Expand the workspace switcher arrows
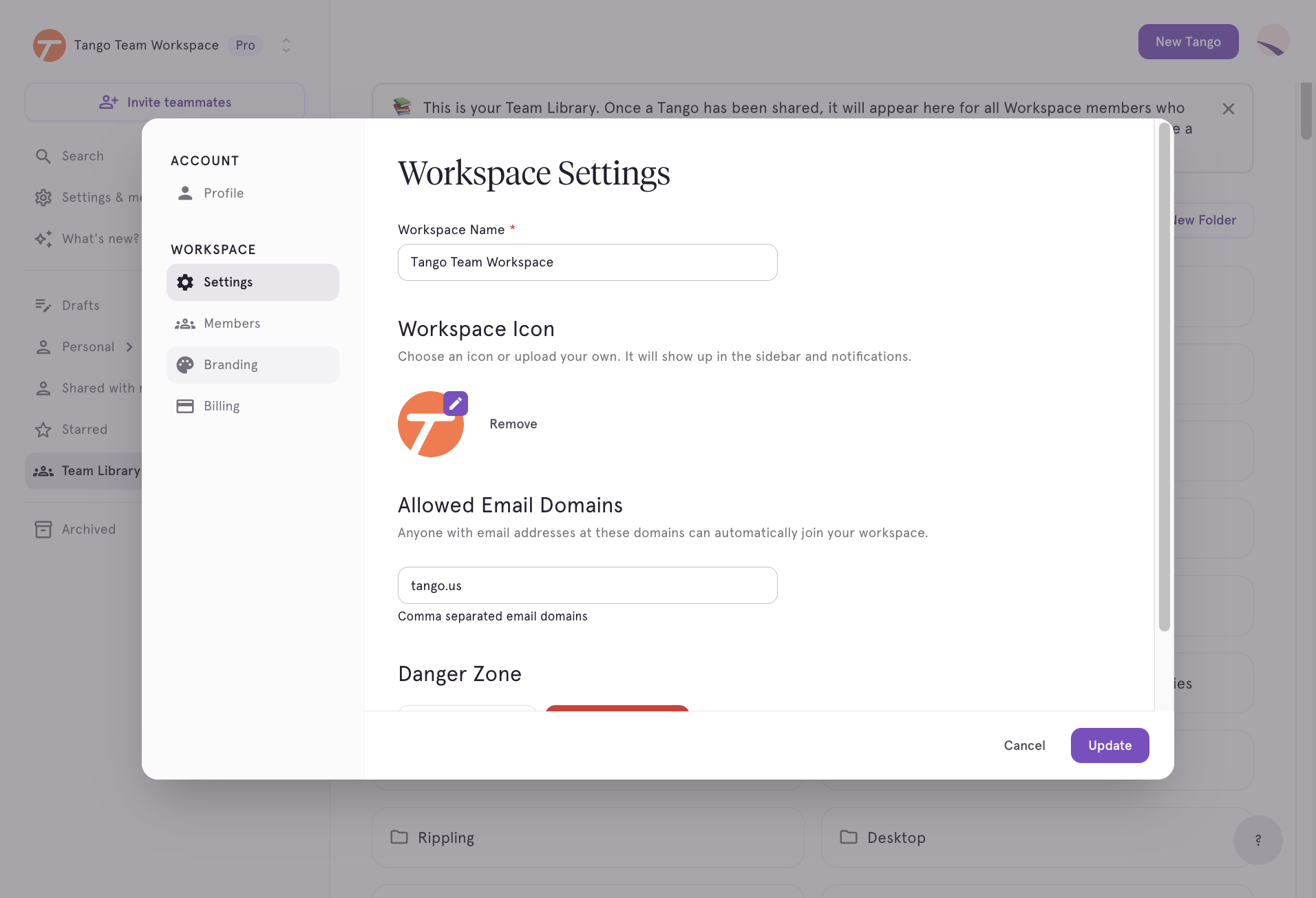This screenshot has height=898, width=1316. 286,45
